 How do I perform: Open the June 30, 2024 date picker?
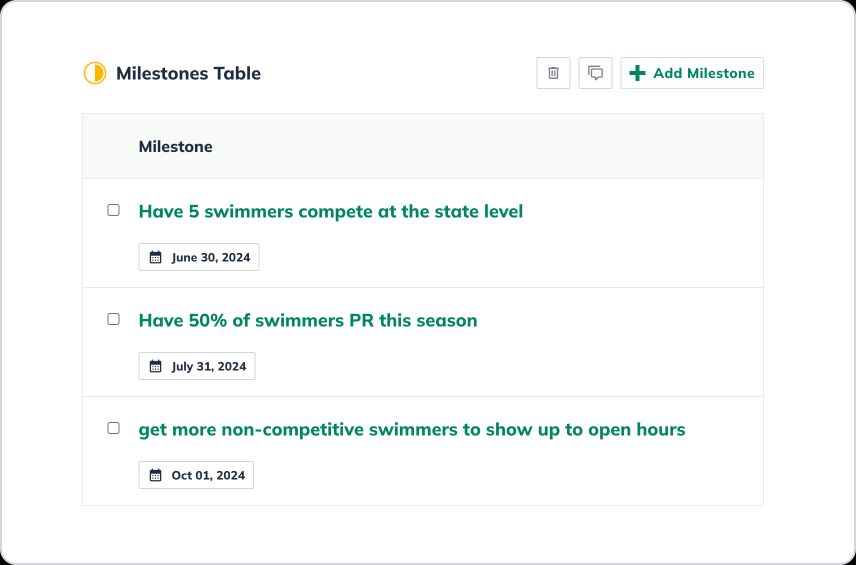210,257
